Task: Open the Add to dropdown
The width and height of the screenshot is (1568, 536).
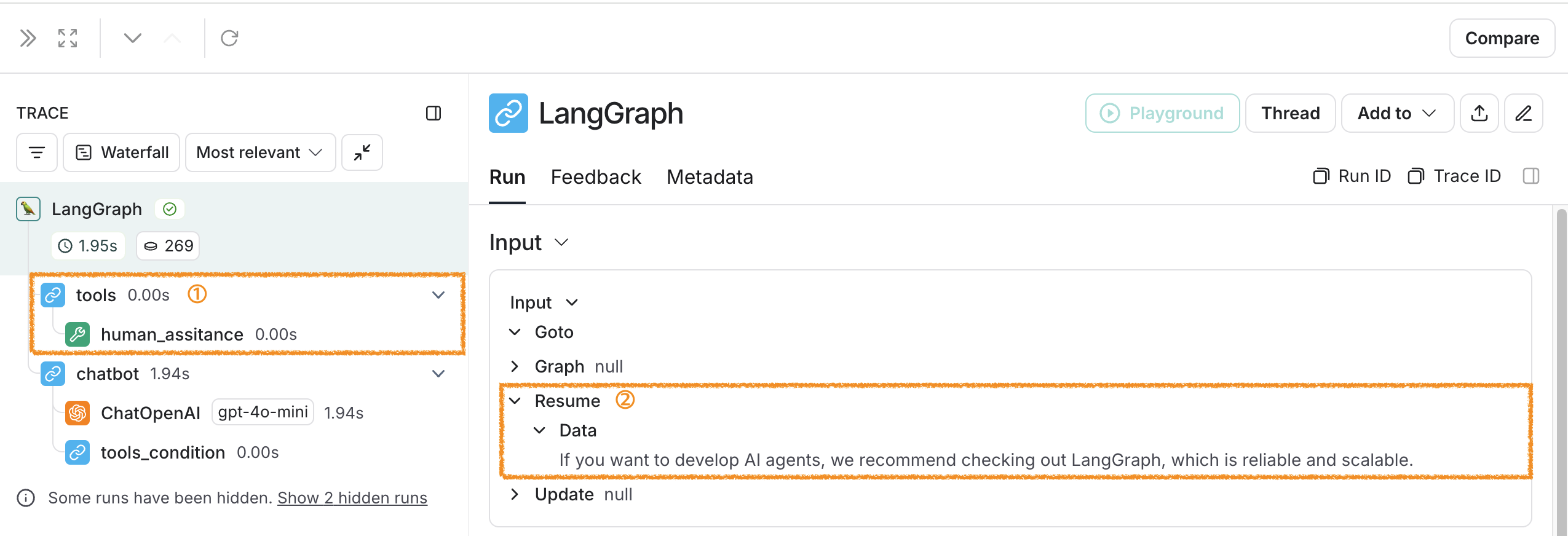Action: 1397,113
